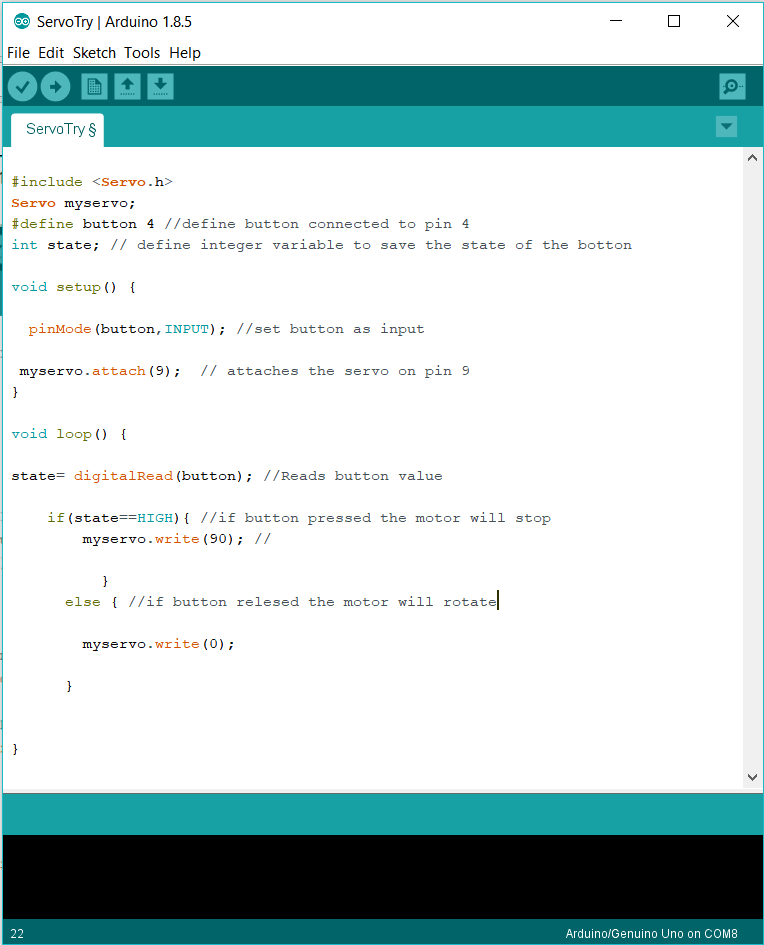The image size is (764, 945).
Task: Maximize the Arduino window
Action: 674,21
